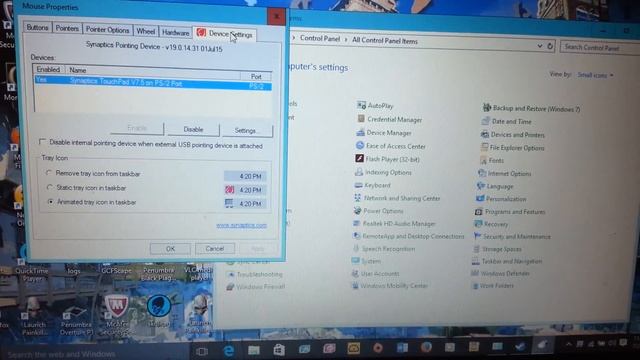Switch to the Hardware tab

click(x=175, y=32)
